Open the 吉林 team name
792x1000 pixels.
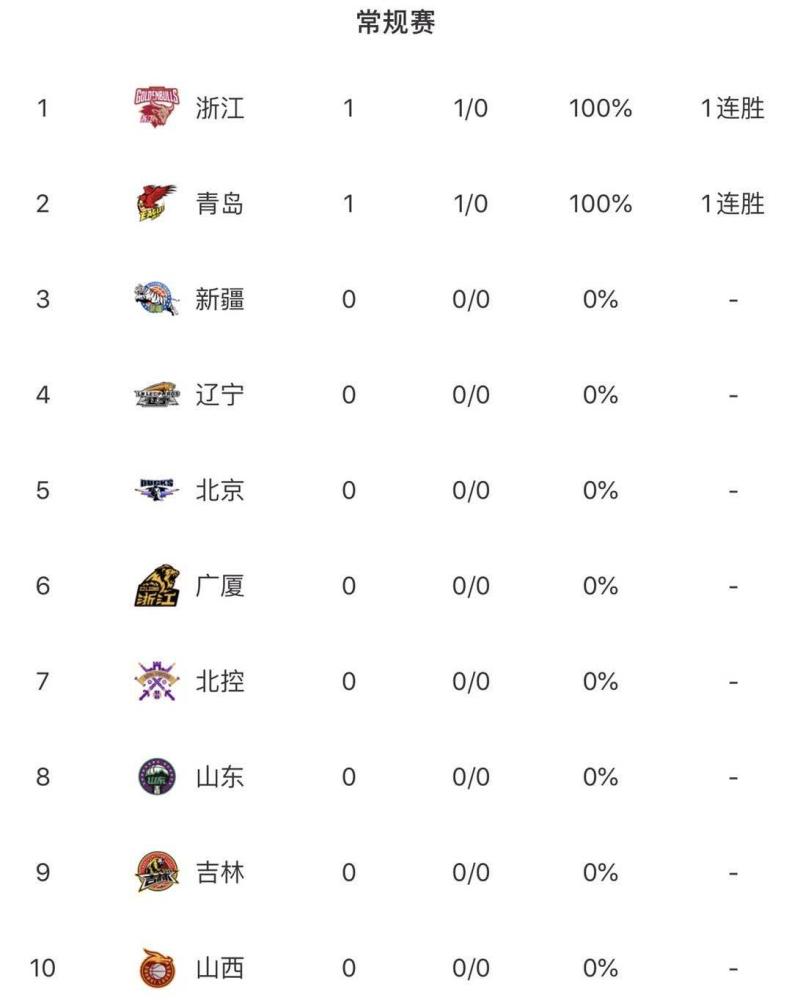click(219, 872)
